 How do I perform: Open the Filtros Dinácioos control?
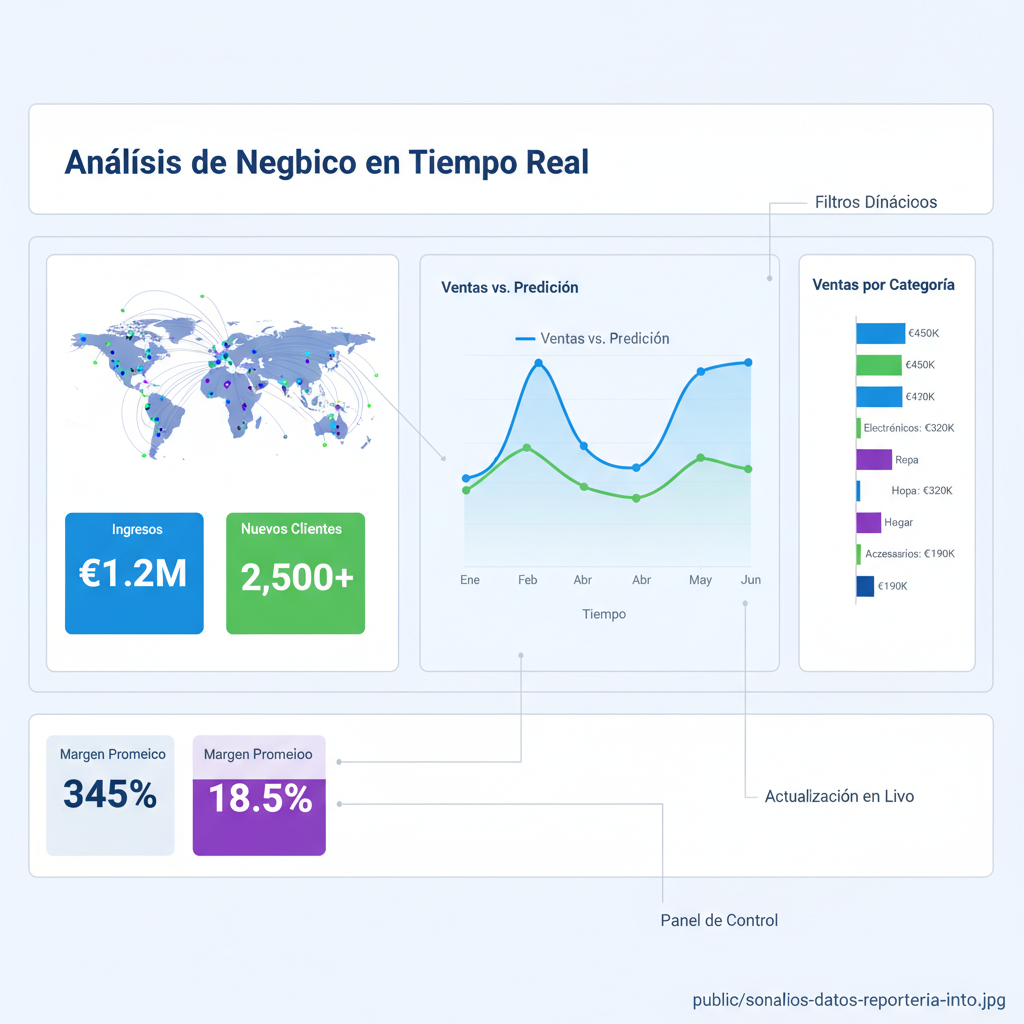point(874,201)
